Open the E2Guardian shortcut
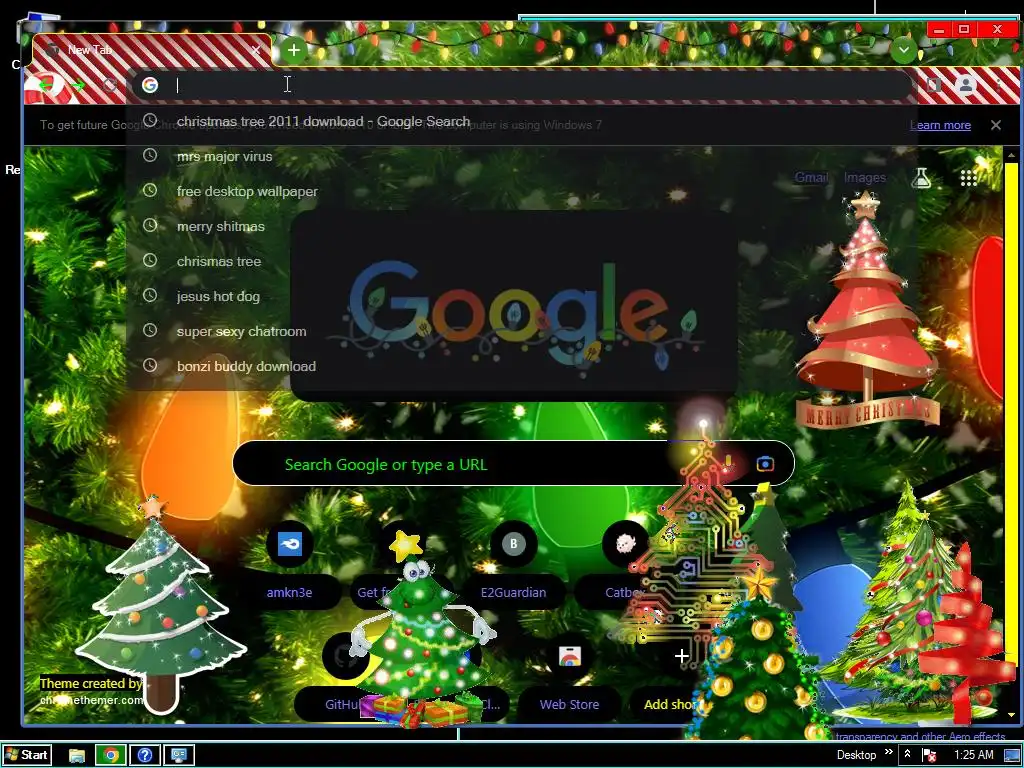Screen dimensions: 1024x768 513,543
